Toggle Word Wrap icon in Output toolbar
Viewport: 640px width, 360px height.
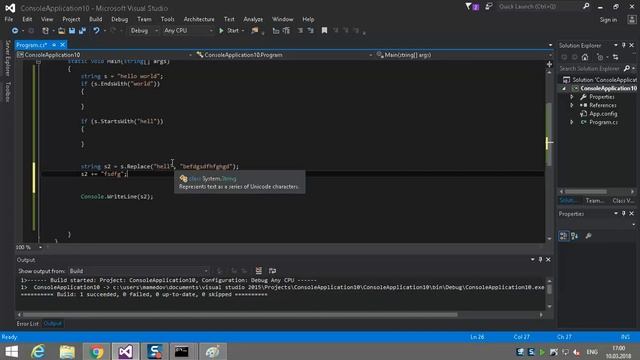[x=272, y=271]
